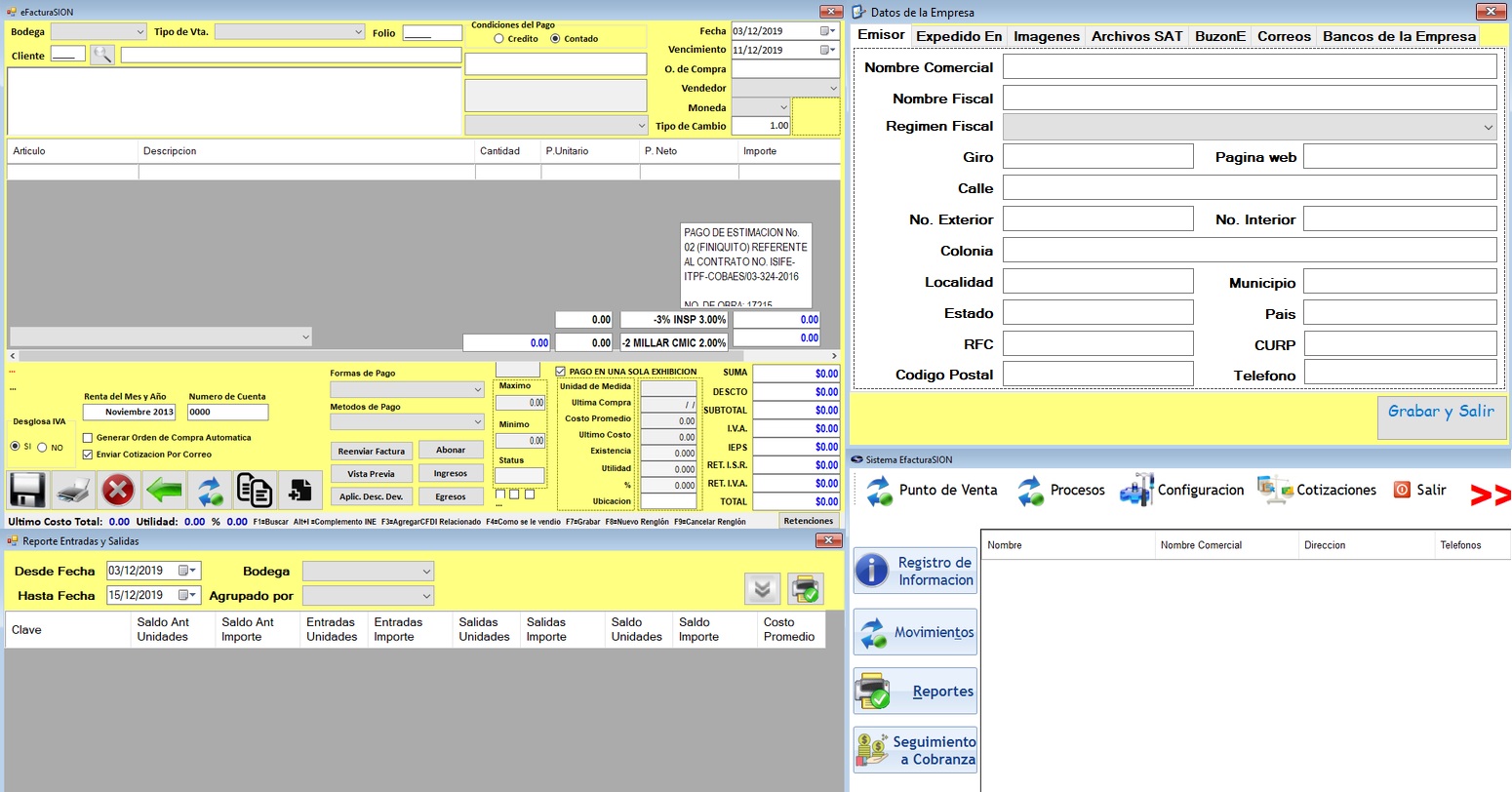1512x792 pixels.
Task: Click the printer with checkmark icon in Reporte window
Action: [806, 588]
